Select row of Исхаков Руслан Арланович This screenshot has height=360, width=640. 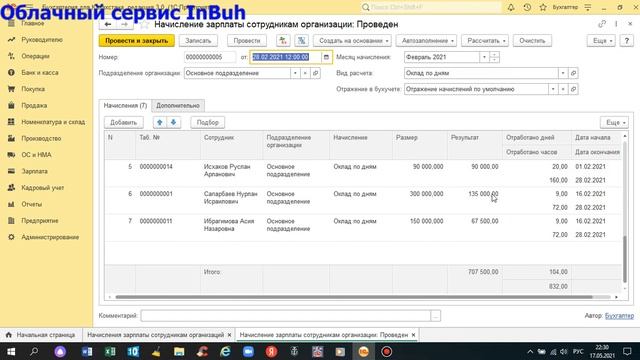click(x=363, y=173)
